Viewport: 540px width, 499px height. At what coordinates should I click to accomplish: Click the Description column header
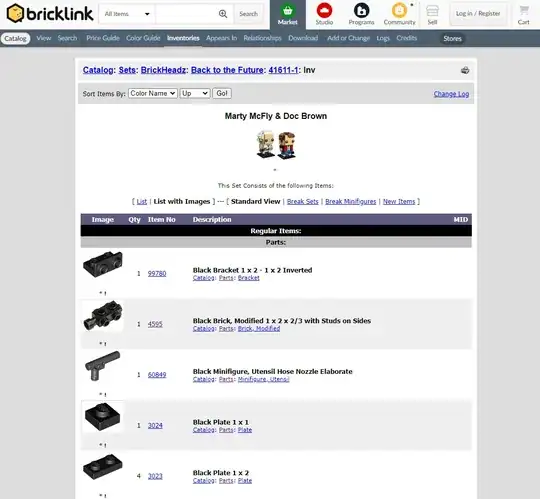coord(212,219)
